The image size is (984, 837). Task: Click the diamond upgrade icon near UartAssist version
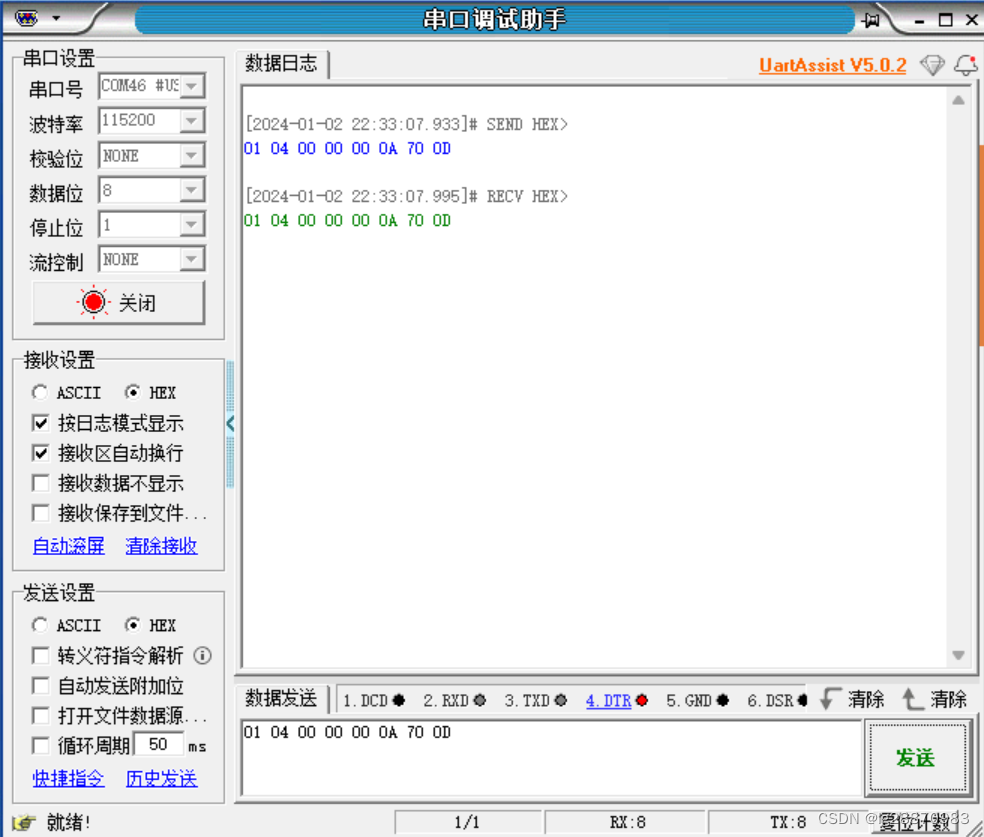932,65
